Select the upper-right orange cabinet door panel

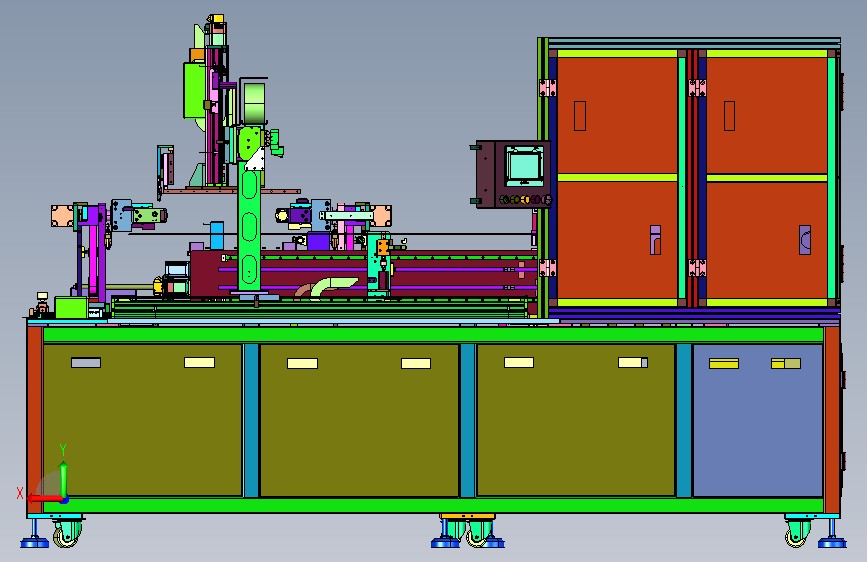point(767,115)
